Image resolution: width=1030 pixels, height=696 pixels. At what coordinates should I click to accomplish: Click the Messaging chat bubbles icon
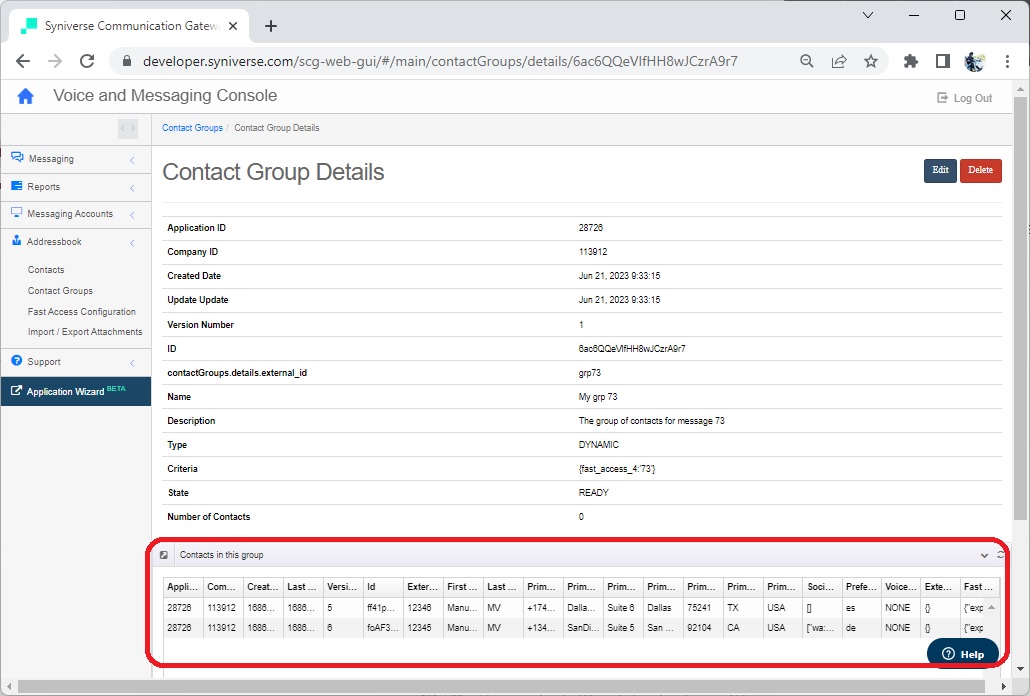[17, 158]
